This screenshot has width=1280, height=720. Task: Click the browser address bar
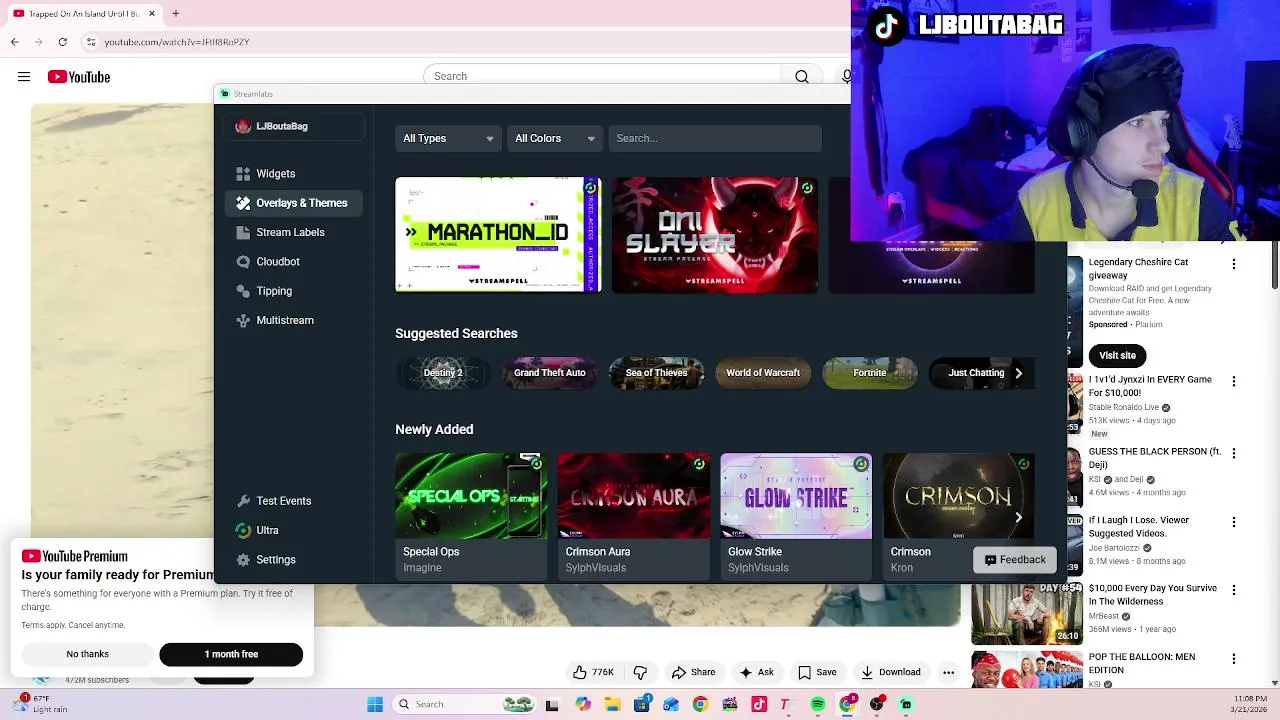460,42
